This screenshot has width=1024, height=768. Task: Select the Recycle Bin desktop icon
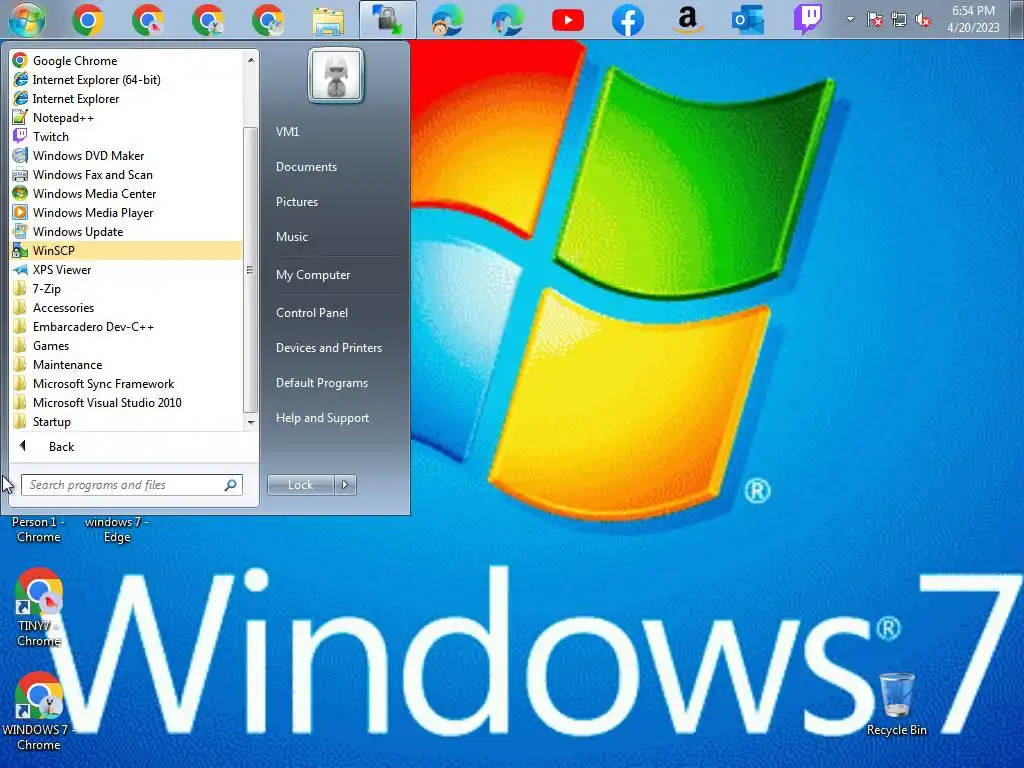tap(897, 704)
